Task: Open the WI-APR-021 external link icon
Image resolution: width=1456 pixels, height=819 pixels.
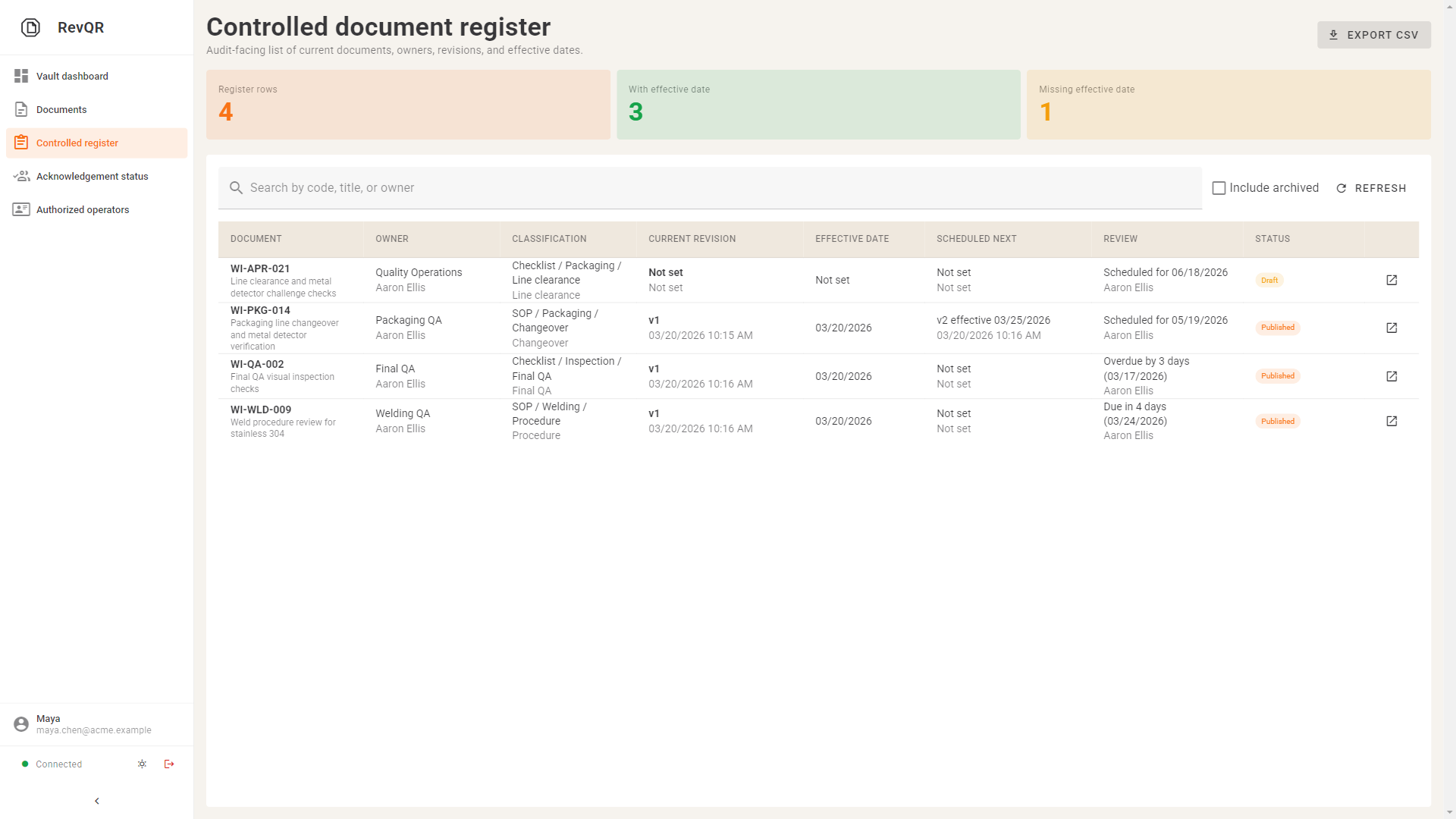Action: (x=1392, y=280)
